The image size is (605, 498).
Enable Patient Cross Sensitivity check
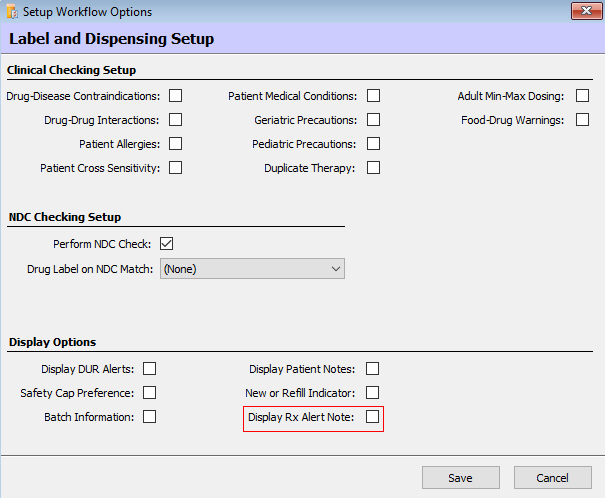click(175, 168)
